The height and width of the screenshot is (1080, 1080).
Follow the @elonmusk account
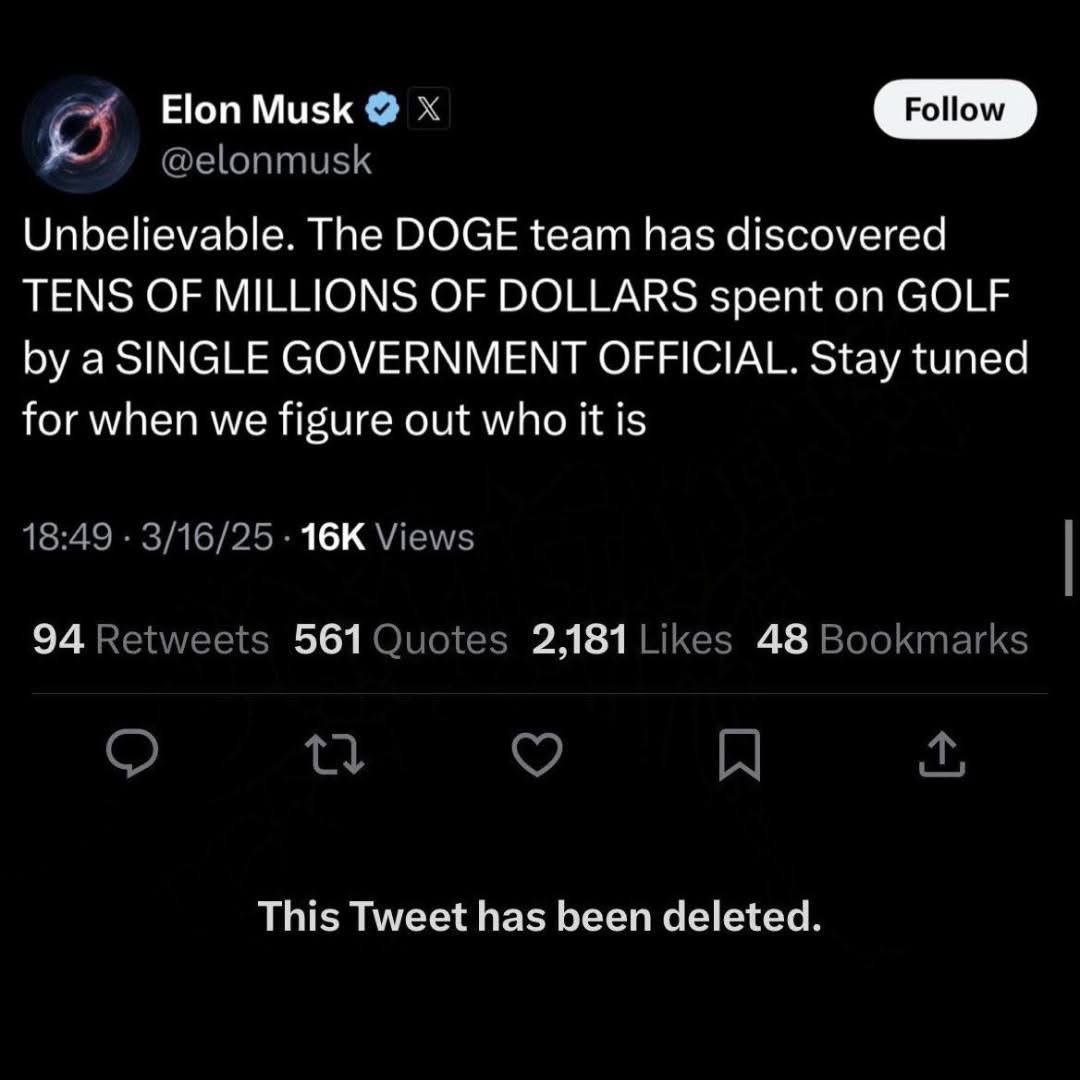coord(954,109)
